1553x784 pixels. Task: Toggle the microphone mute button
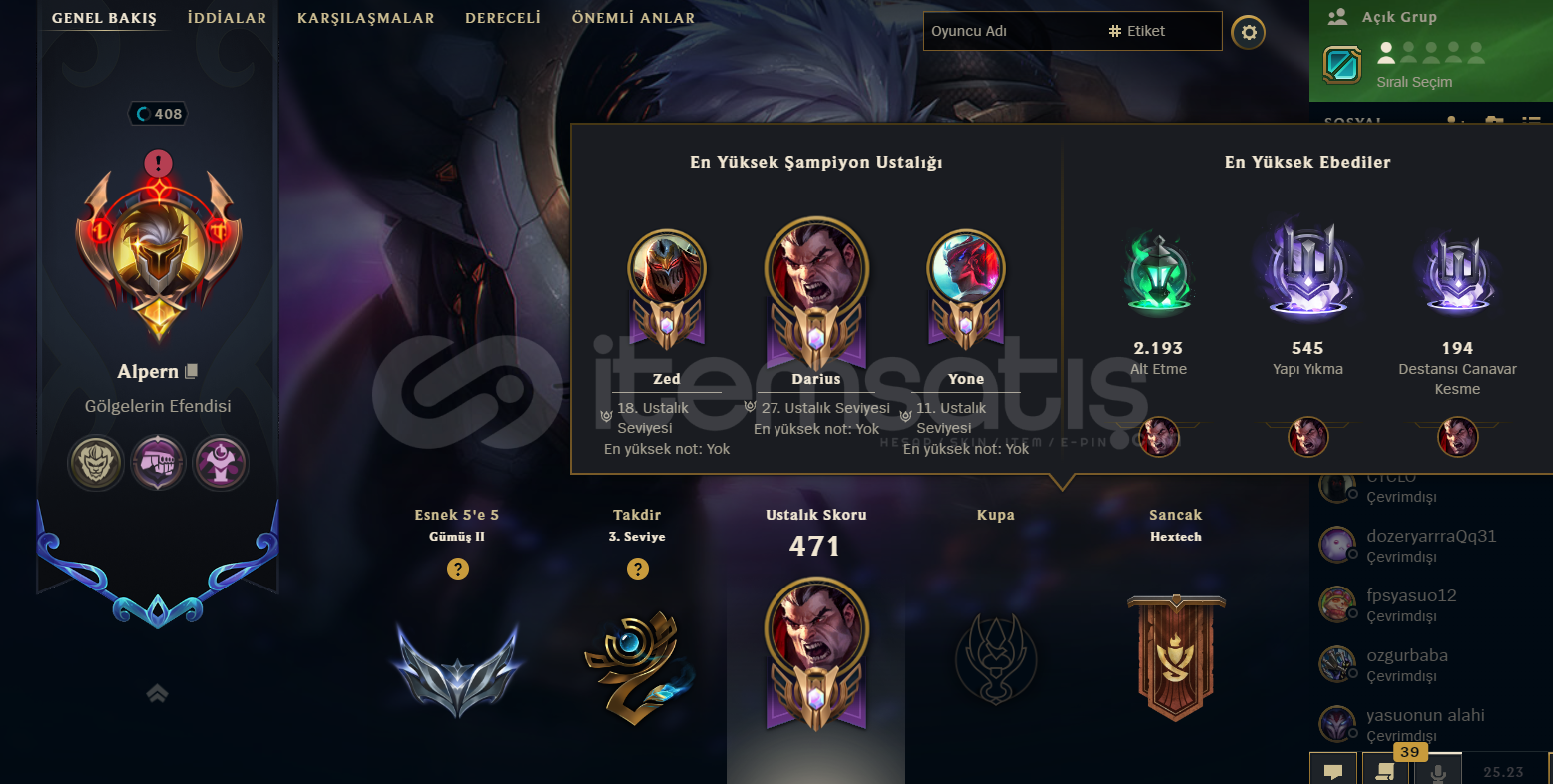pos(1438,770)
